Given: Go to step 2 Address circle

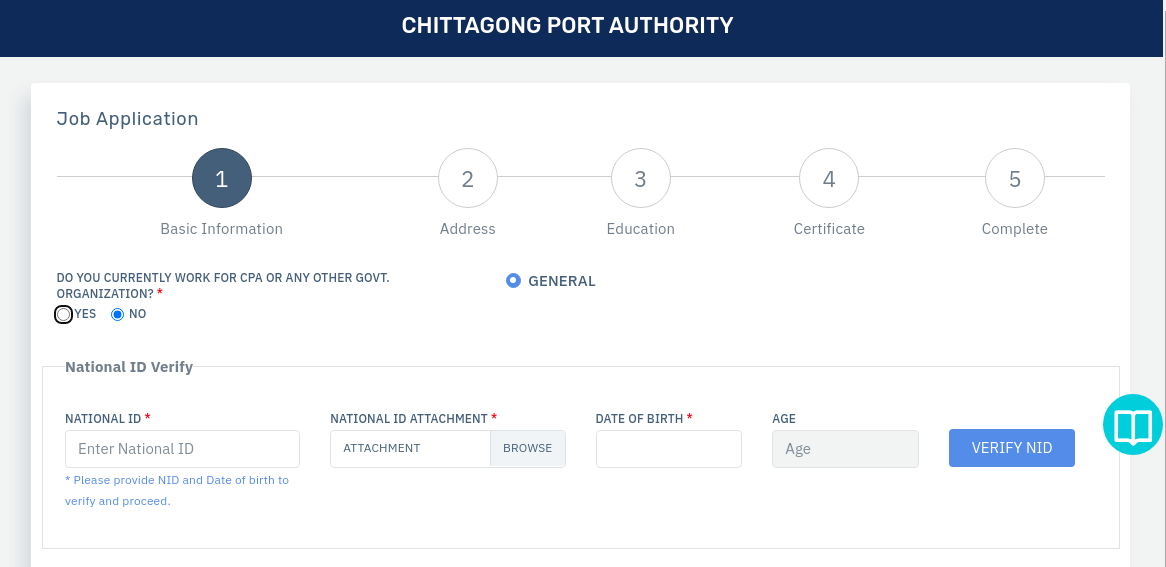Looking at the screenshot, I should point(468,178).
